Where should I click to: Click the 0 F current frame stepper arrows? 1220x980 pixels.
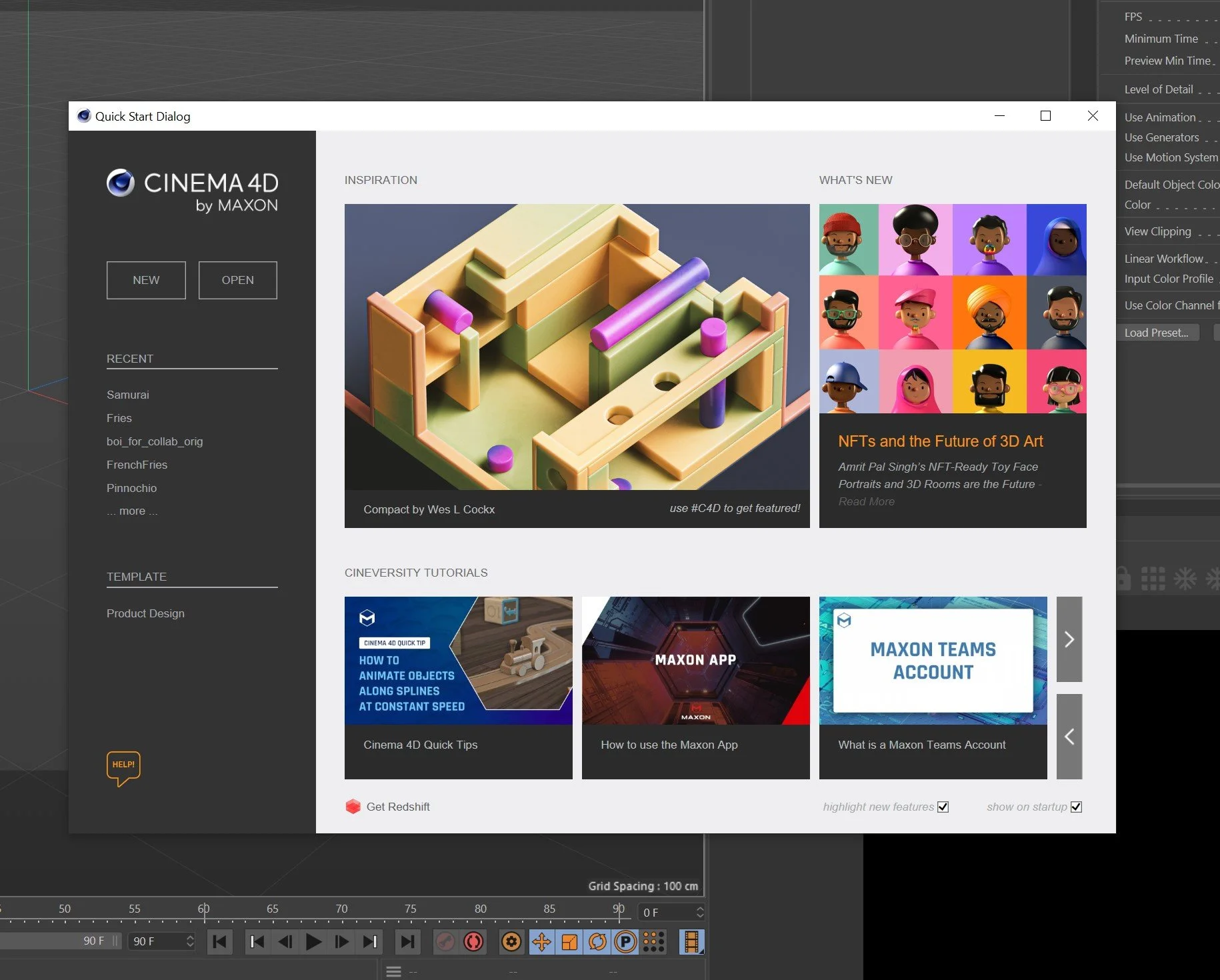tap(699, 912)
